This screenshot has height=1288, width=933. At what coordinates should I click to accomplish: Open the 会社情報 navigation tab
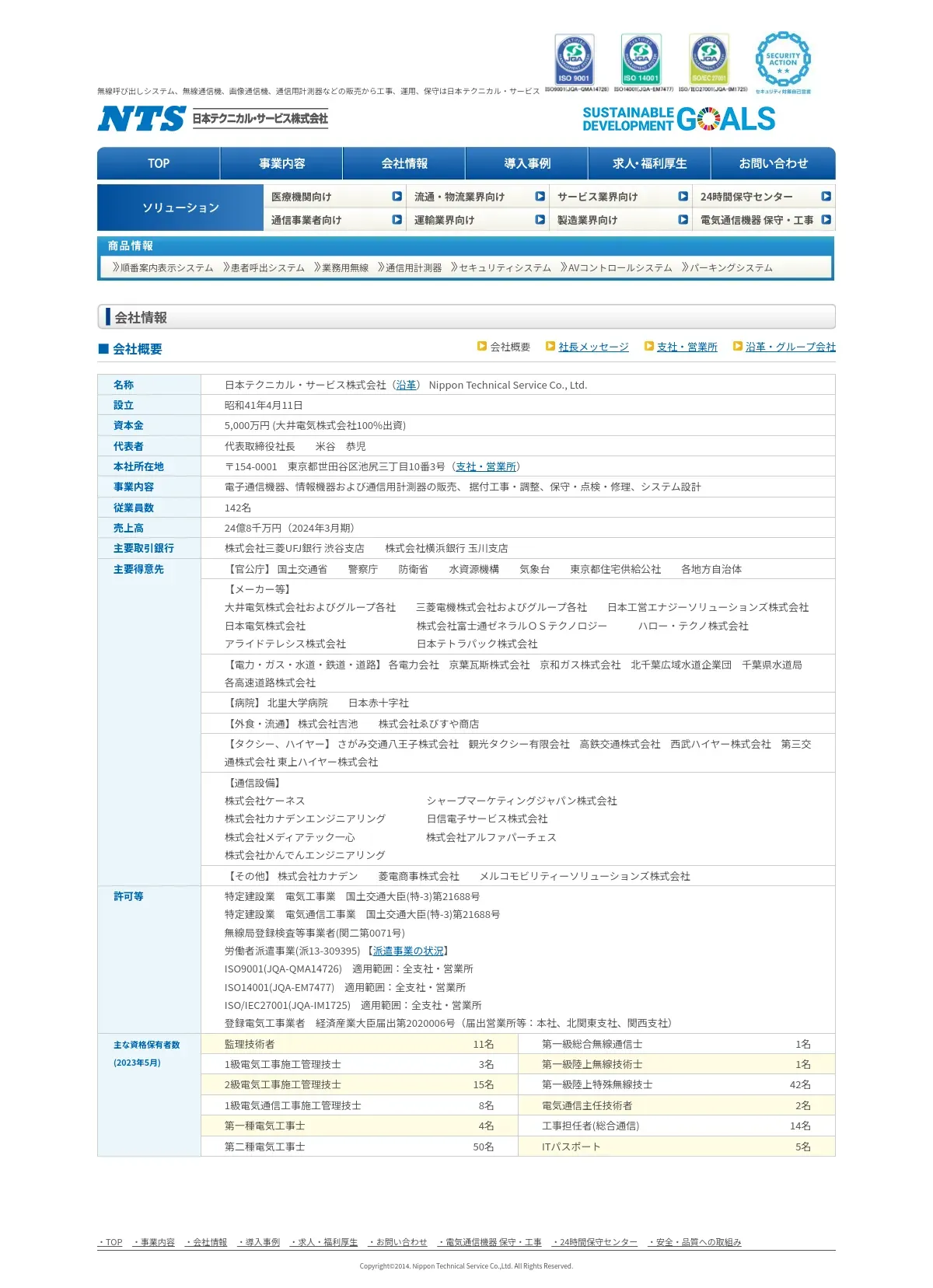pyautogui.click(x=404, y=163)
